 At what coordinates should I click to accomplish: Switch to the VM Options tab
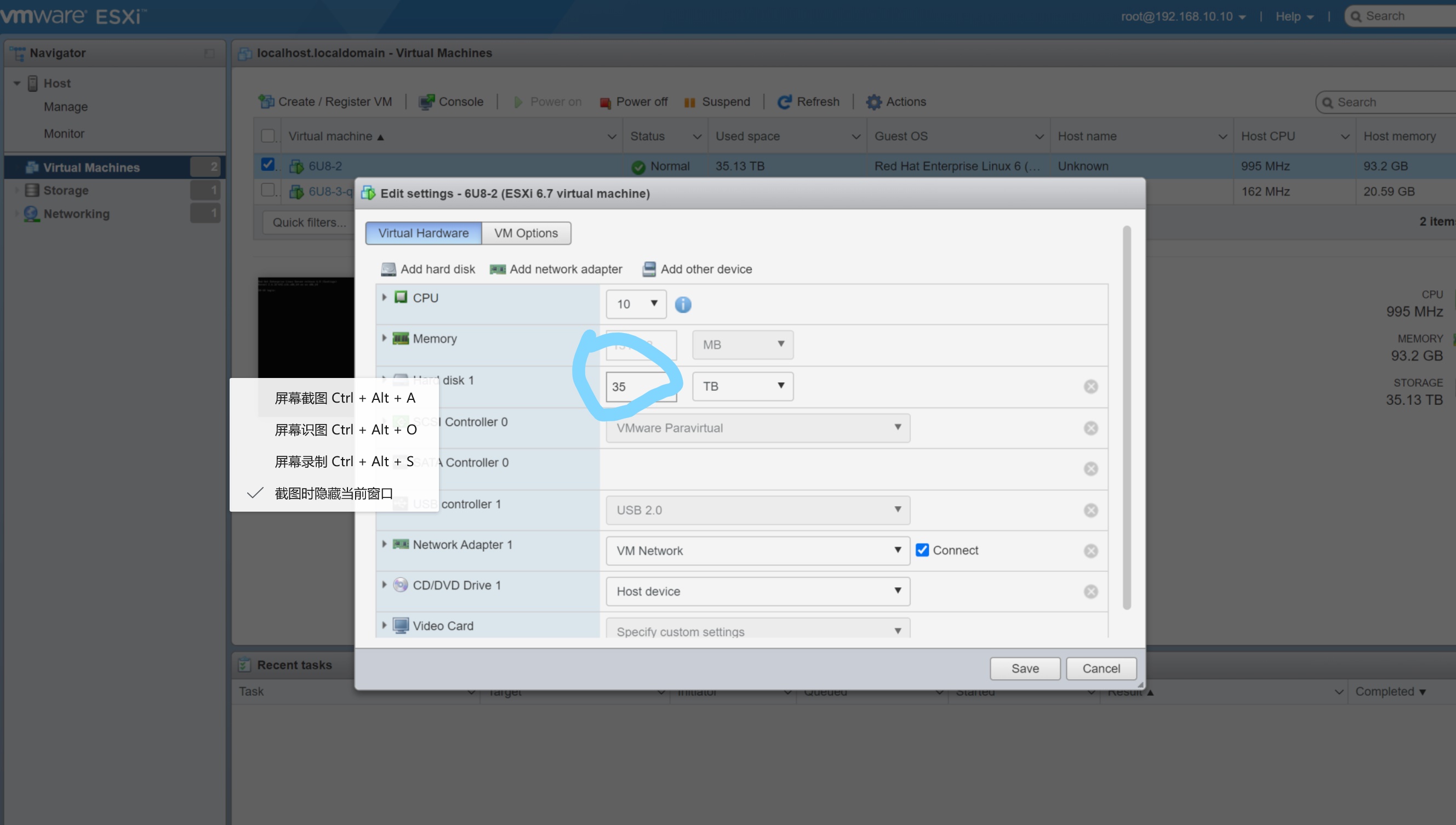[526, 233]
